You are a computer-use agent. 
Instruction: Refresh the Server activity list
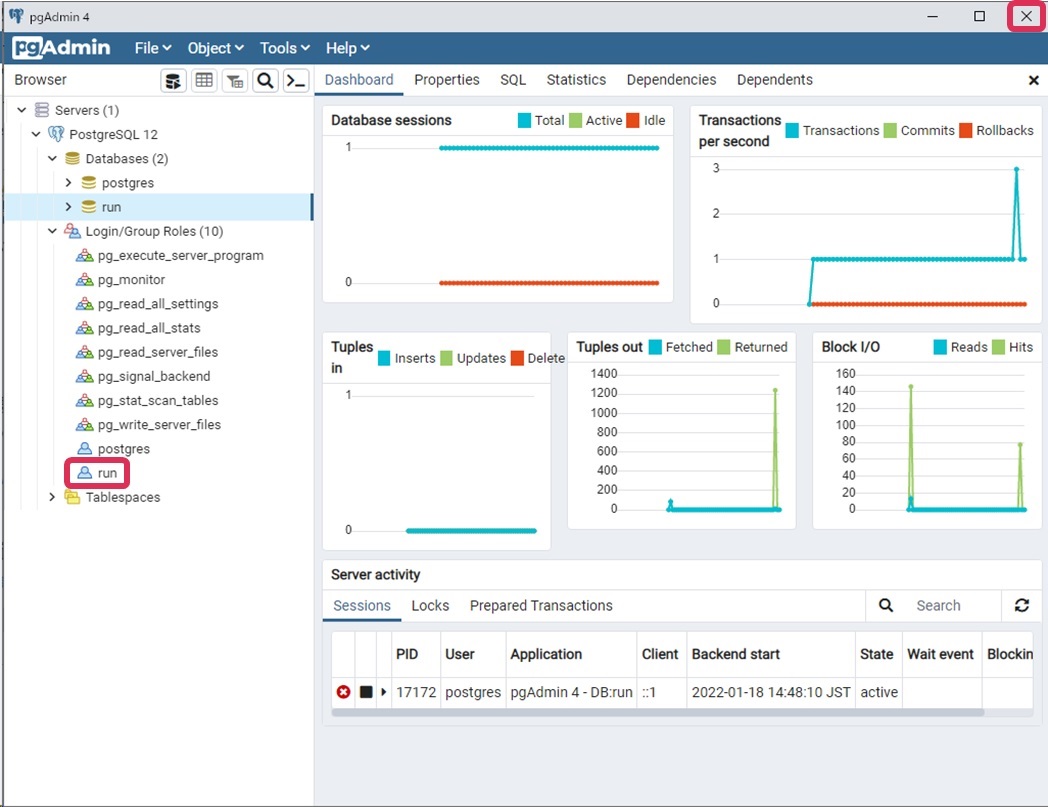[x=1021, y=605]
